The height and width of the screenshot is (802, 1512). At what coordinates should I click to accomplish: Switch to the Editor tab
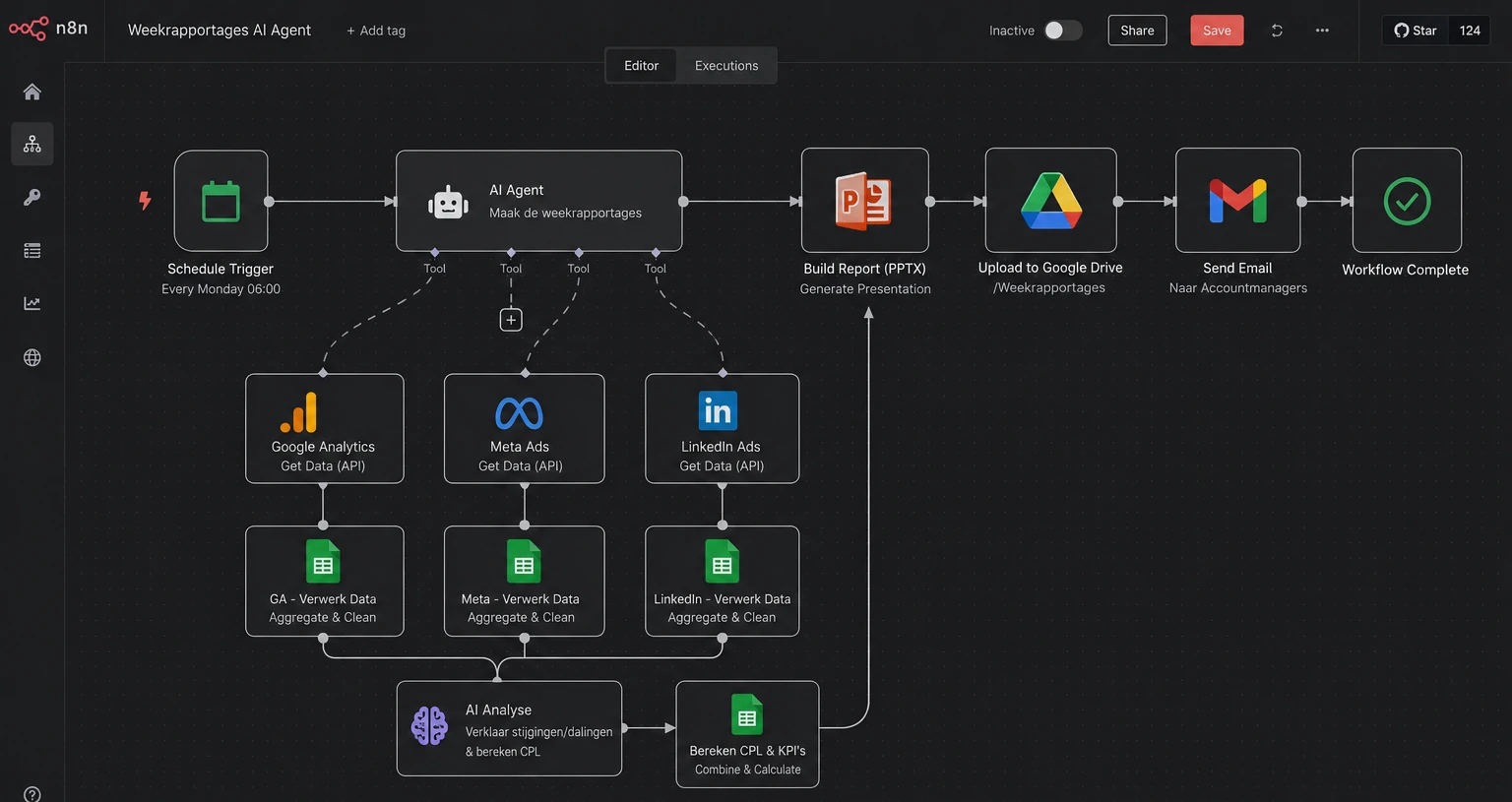point(641,65)
